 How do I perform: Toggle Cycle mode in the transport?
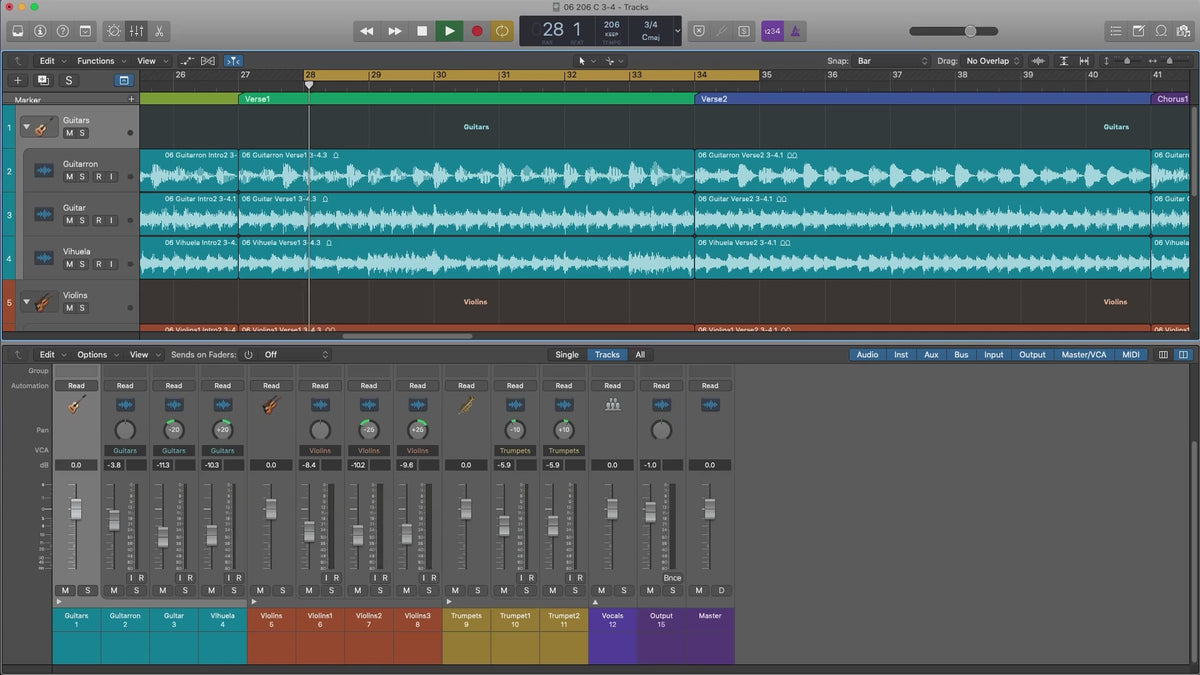(502, 31)
